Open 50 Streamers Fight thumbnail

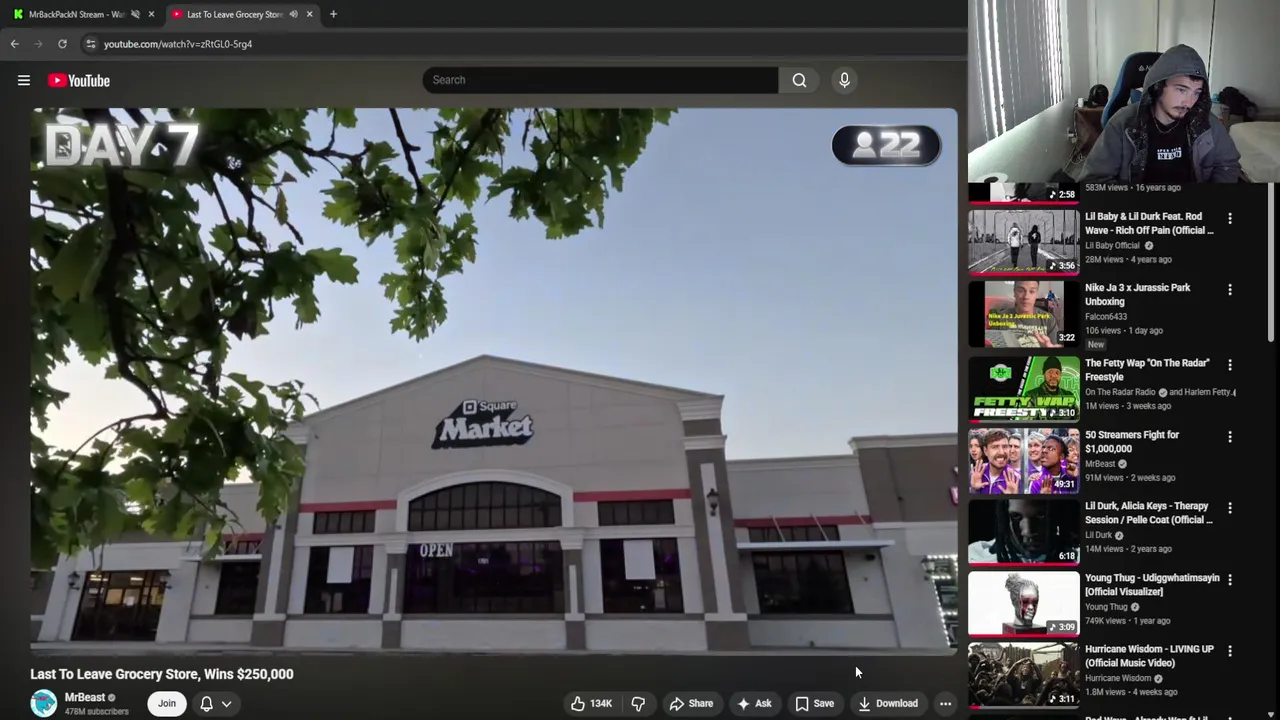tap(1024, 460)
